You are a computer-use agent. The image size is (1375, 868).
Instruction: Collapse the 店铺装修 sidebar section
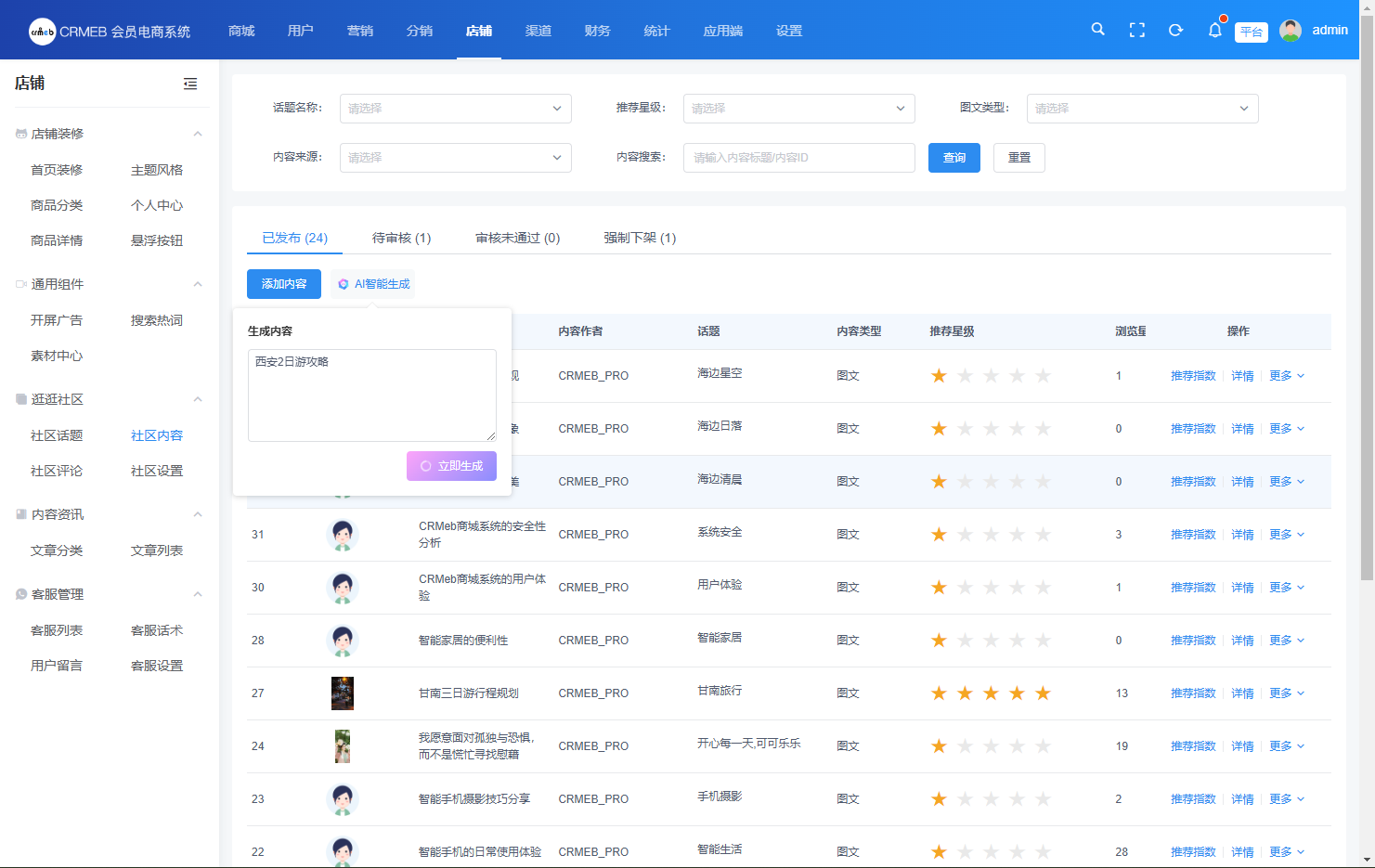(198, 134)
